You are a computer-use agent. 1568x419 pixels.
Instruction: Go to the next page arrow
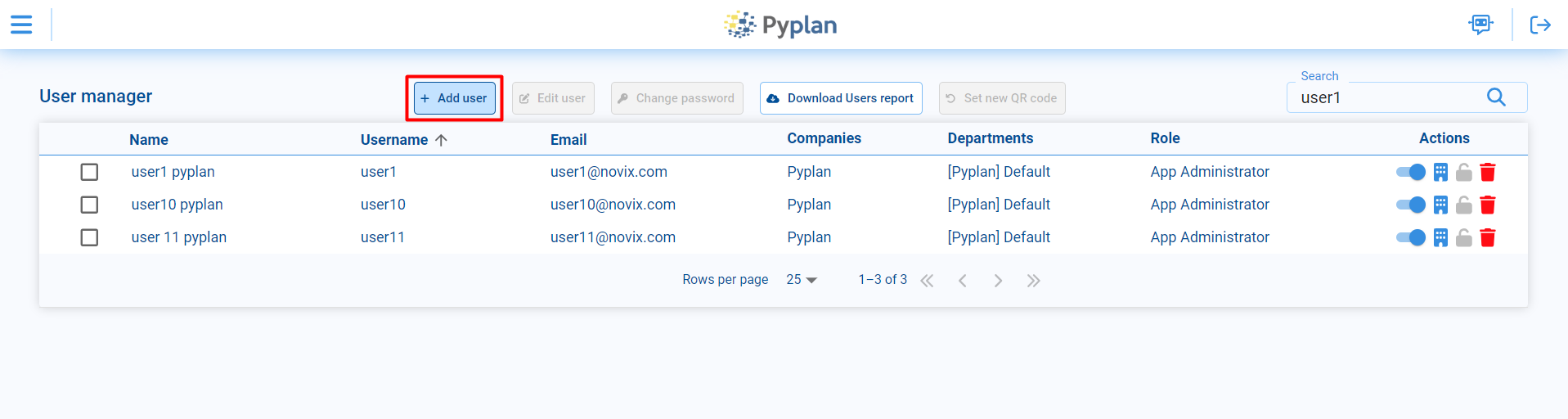(x=998, y=281)
